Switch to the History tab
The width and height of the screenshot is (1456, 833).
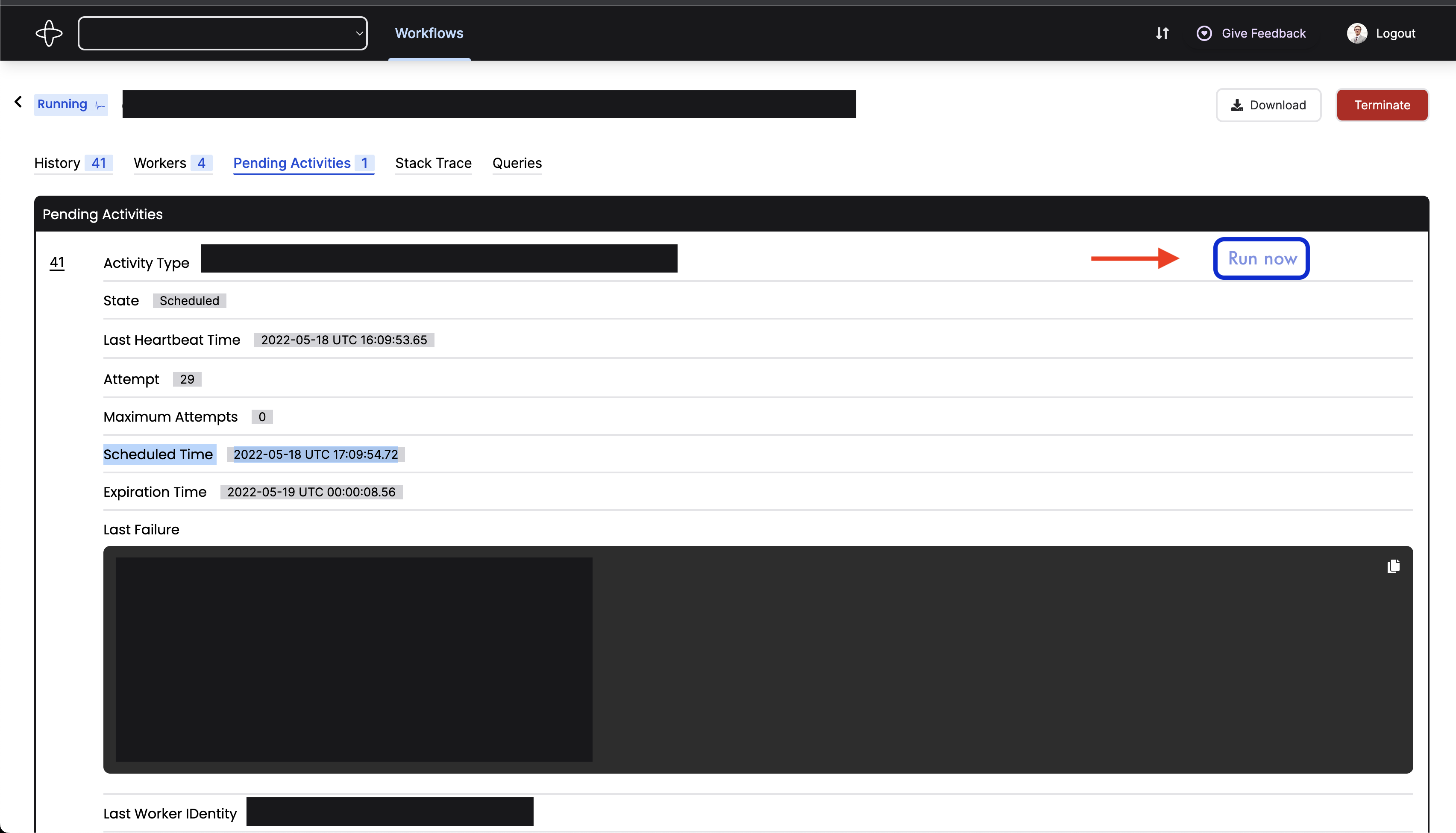(57, 163)
